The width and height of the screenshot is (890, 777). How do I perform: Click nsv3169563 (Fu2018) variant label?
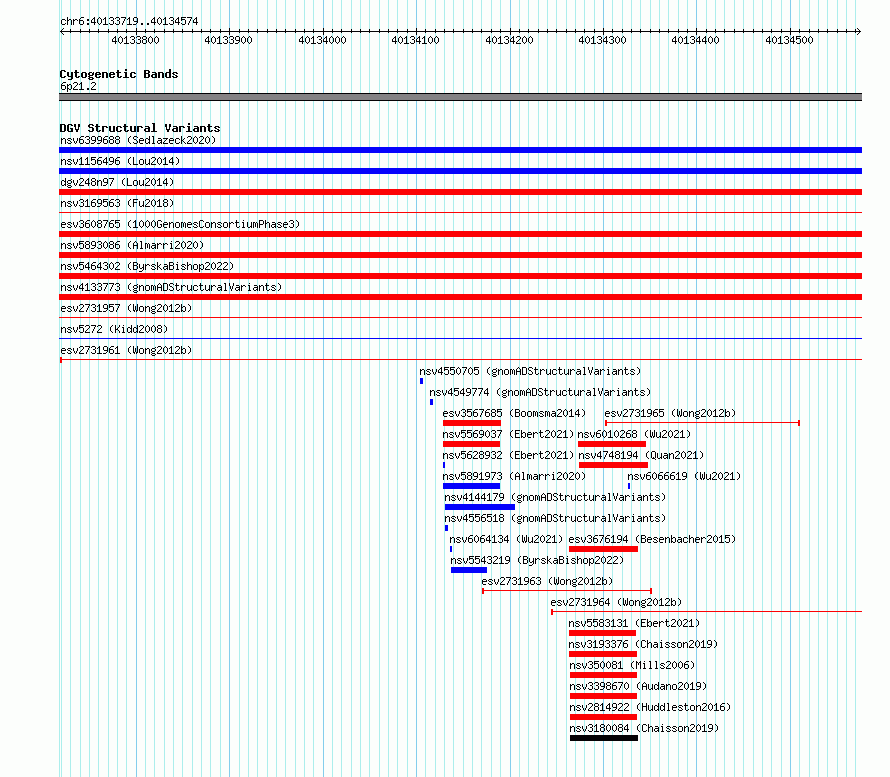pos(117,203)
